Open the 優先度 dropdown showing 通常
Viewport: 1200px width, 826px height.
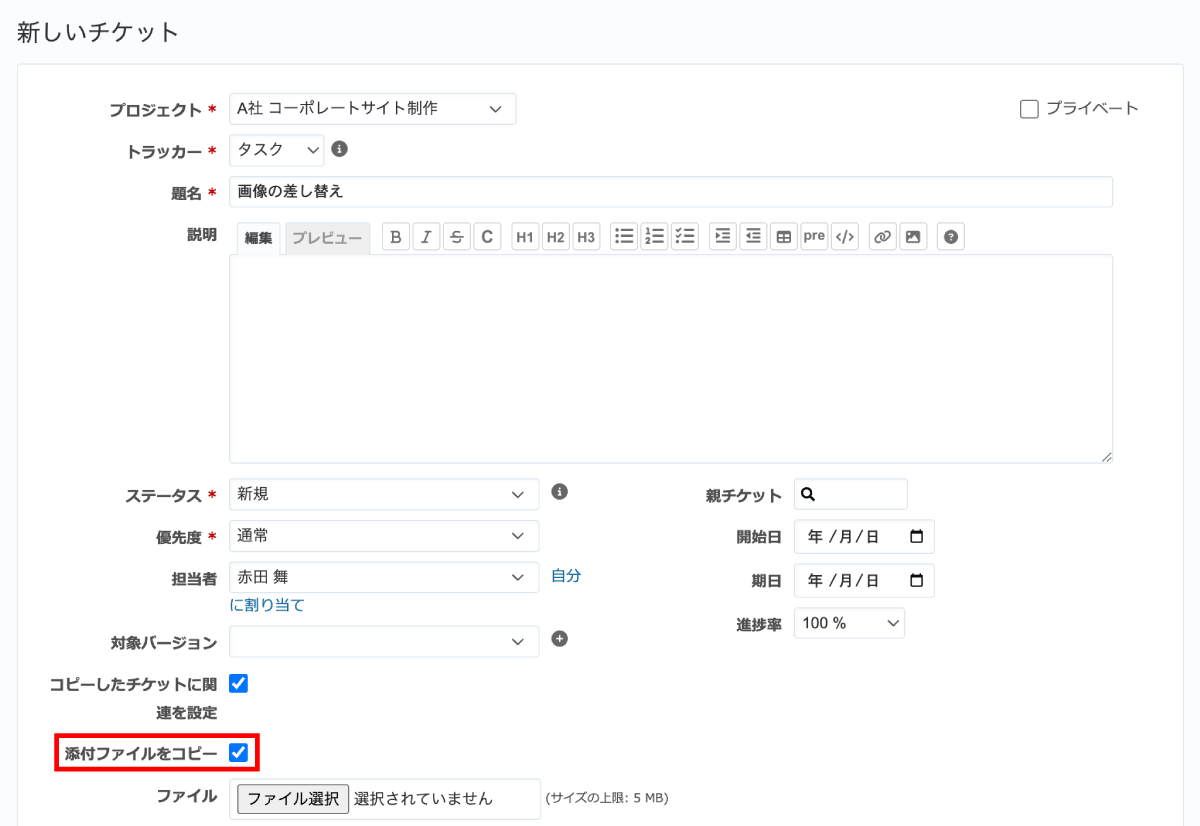(x=383, y=536)
